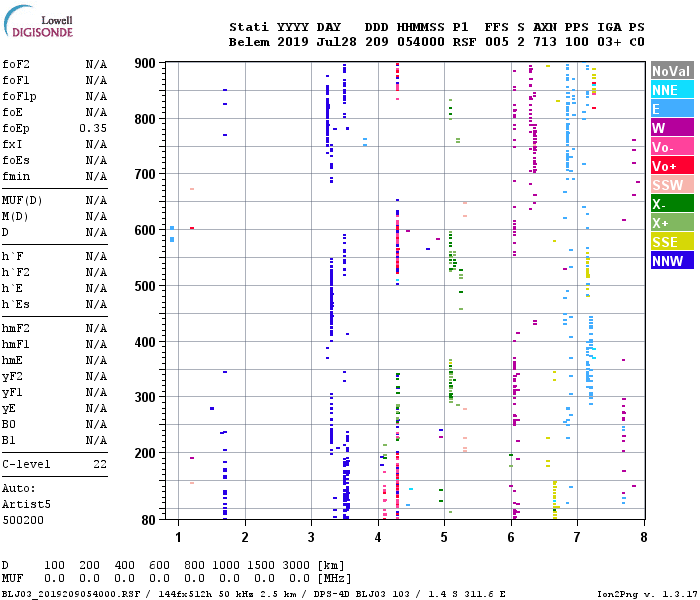Image resolution: width=700 pixels, height=600 pixels.
Task: Click the station name Belem
Action: [249, 42]
